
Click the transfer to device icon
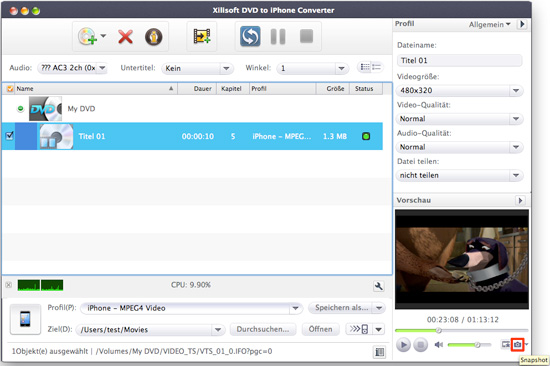click(359, 329)
